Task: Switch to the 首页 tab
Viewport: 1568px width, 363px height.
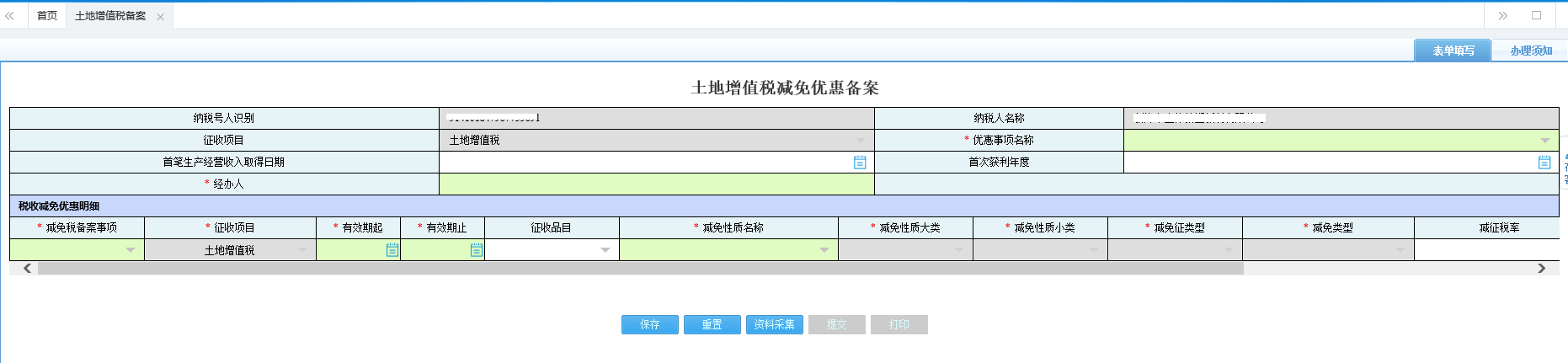Action: 47,16
